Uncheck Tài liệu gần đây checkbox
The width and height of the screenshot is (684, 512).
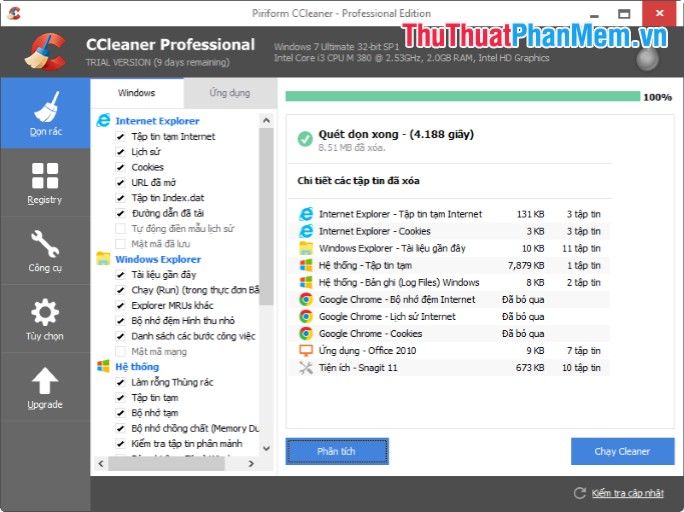(120, 274)
